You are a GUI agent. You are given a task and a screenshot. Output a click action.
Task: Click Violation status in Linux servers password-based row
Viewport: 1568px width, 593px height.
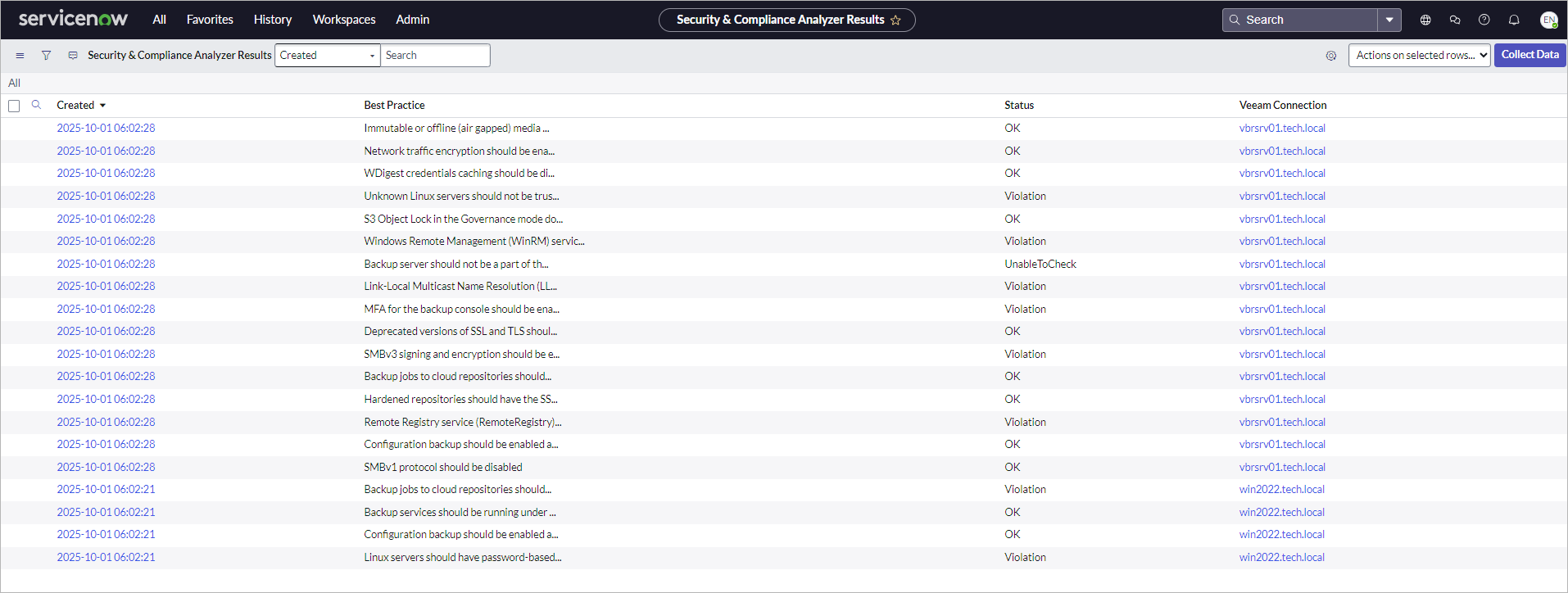(x=1025, y=557)
